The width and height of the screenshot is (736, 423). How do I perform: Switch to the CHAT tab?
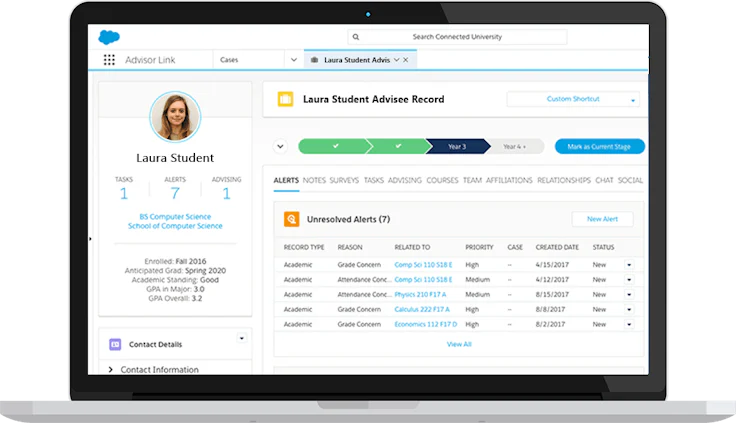click(x=604, y=180)
